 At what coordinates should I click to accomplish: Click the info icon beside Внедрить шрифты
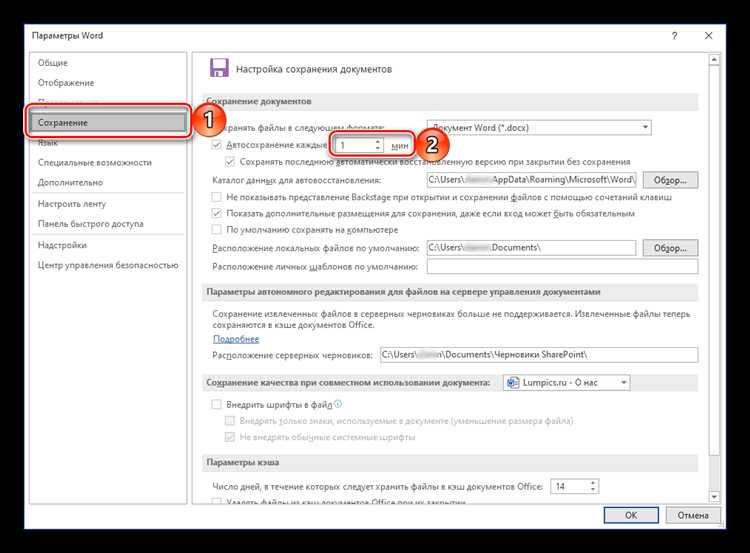point(338,404)
